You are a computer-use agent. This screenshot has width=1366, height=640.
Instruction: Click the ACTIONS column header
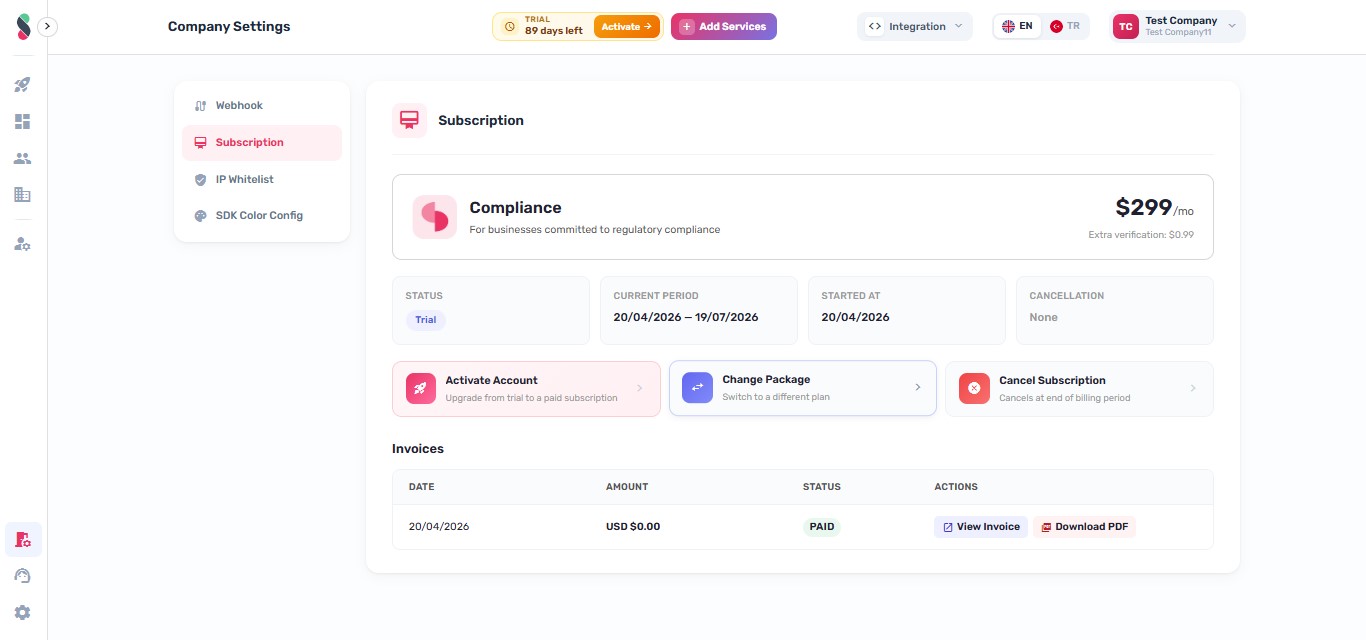click(956, 487)
